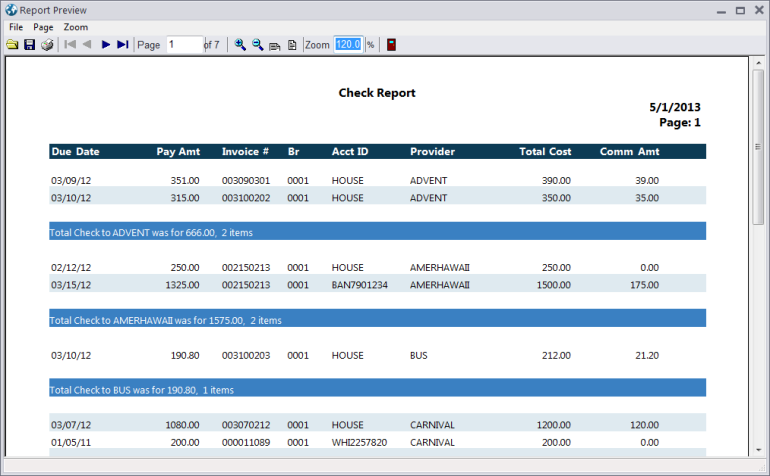
Task: Click total cost 1500.00
Action: tap(553, 285)
